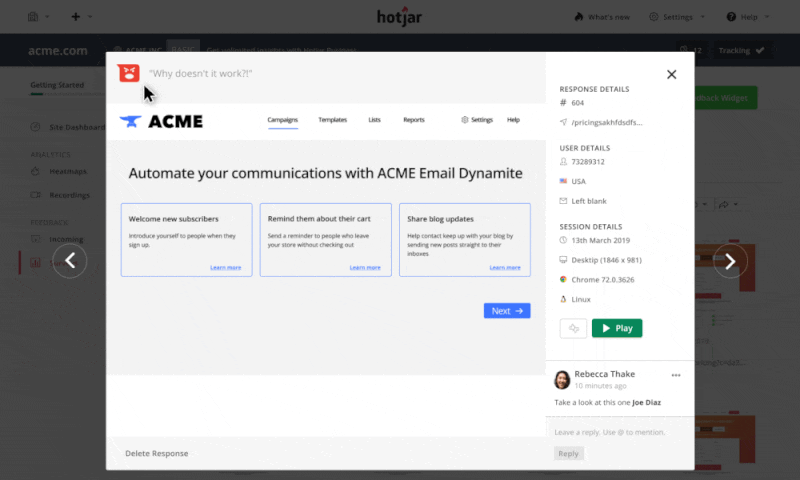Image resolution: width=800 pixels, height=480 pixels.
Task: Click the /pricingsakhfdsdfs... page URL
Action: coord(607,122)
